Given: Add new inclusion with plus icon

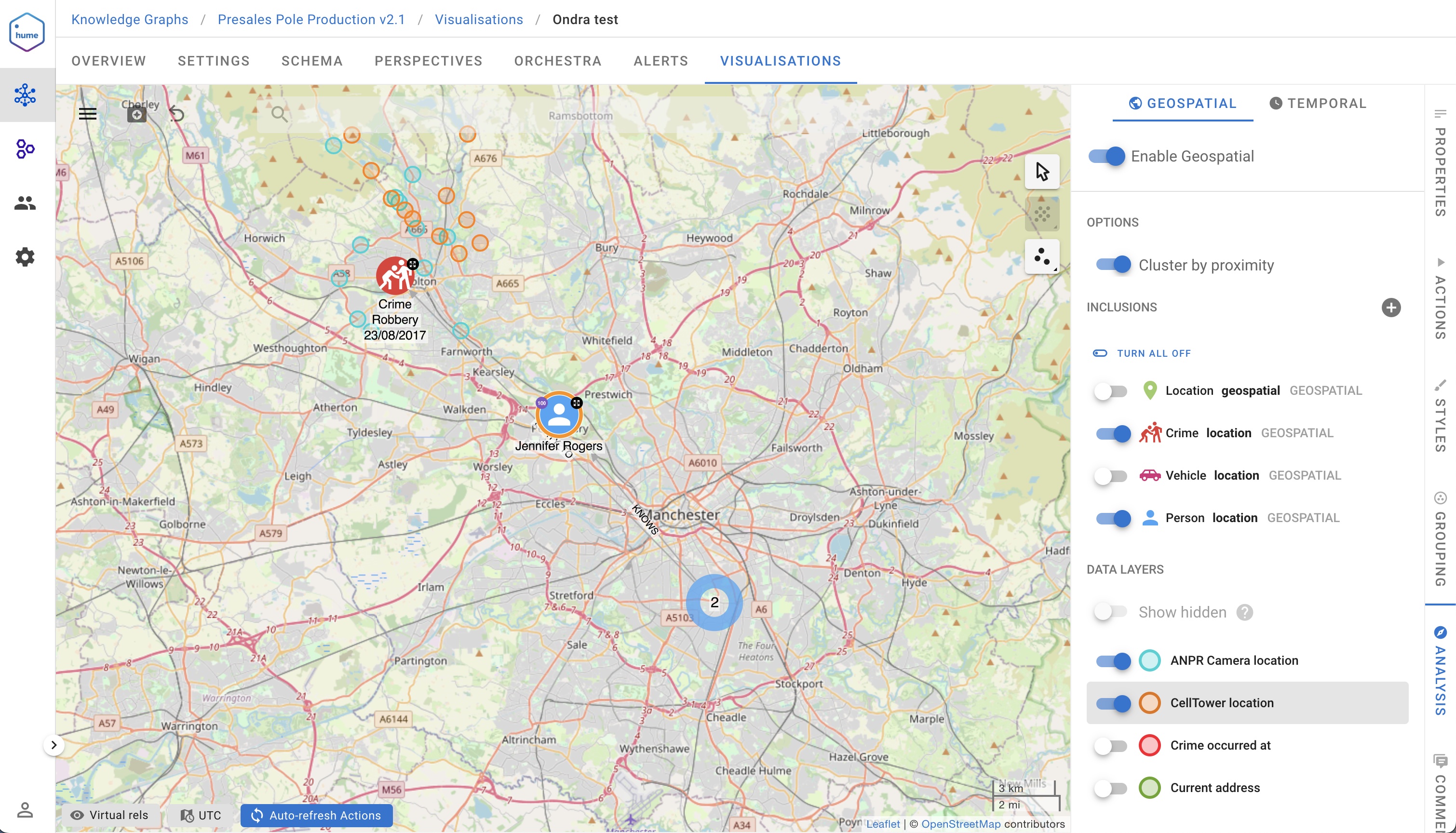Looking at the screenshot, I should [1391, 307].
